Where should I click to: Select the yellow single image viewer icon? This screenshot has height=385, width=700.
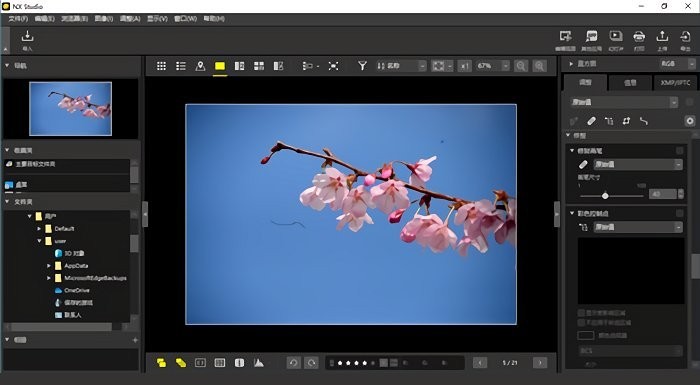pos(220,66)
